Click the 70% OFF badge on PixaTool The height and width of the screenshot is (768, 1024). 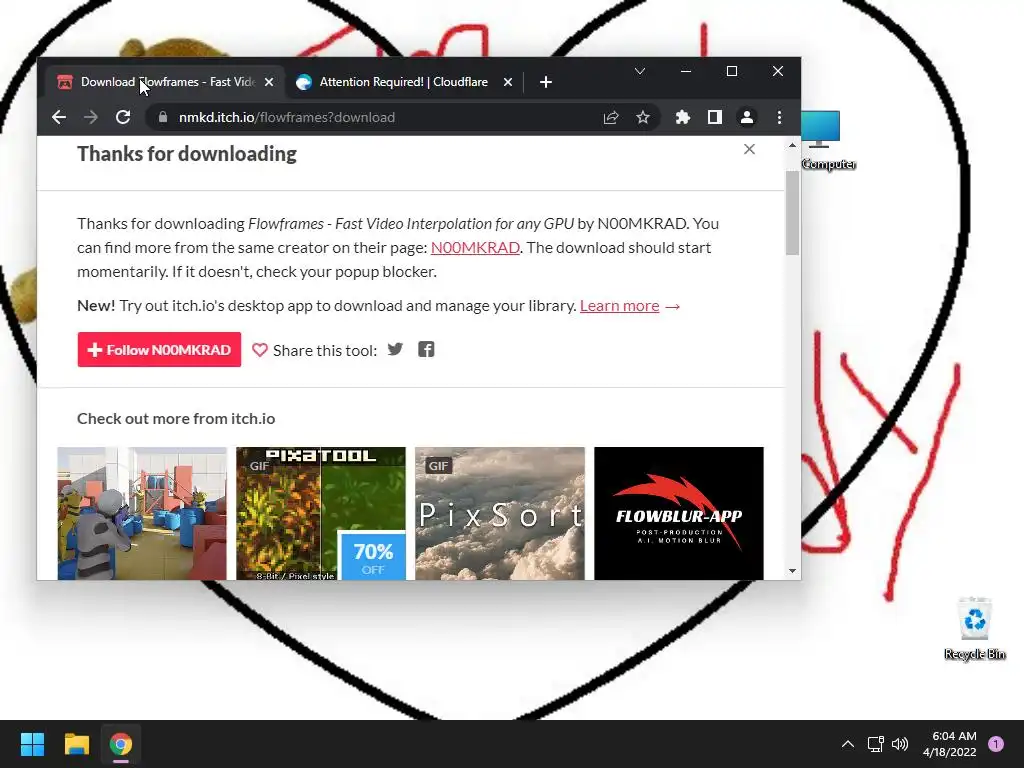(372, 557)
